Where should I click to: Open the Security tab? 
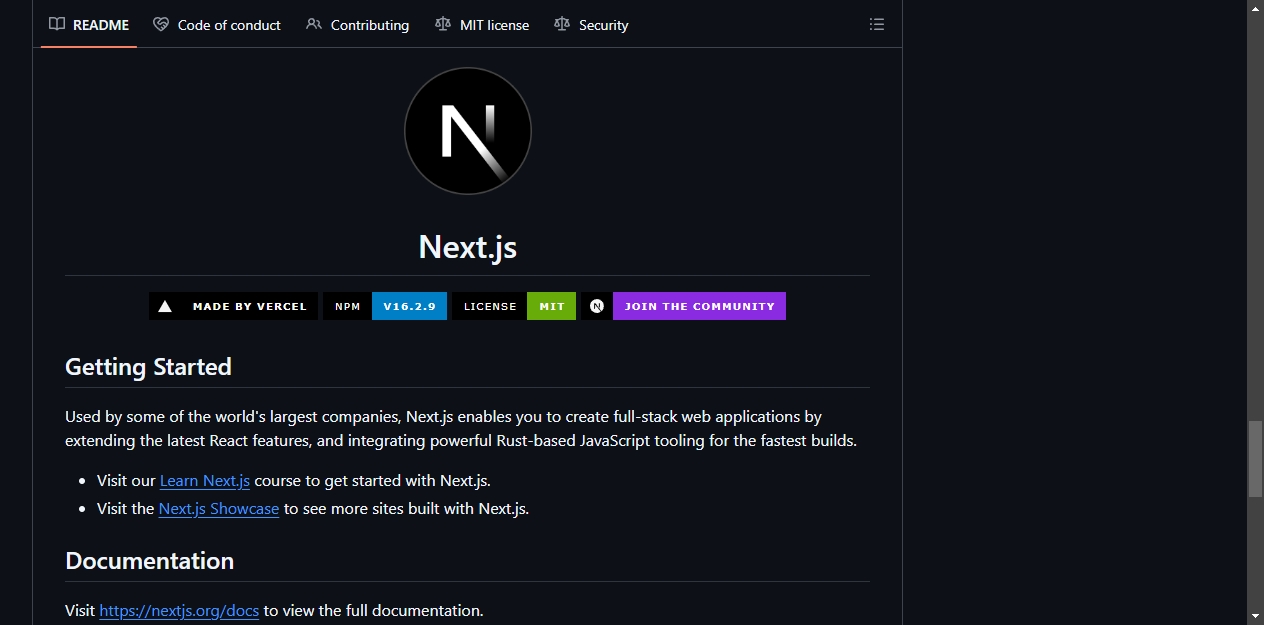click(591, 25)
